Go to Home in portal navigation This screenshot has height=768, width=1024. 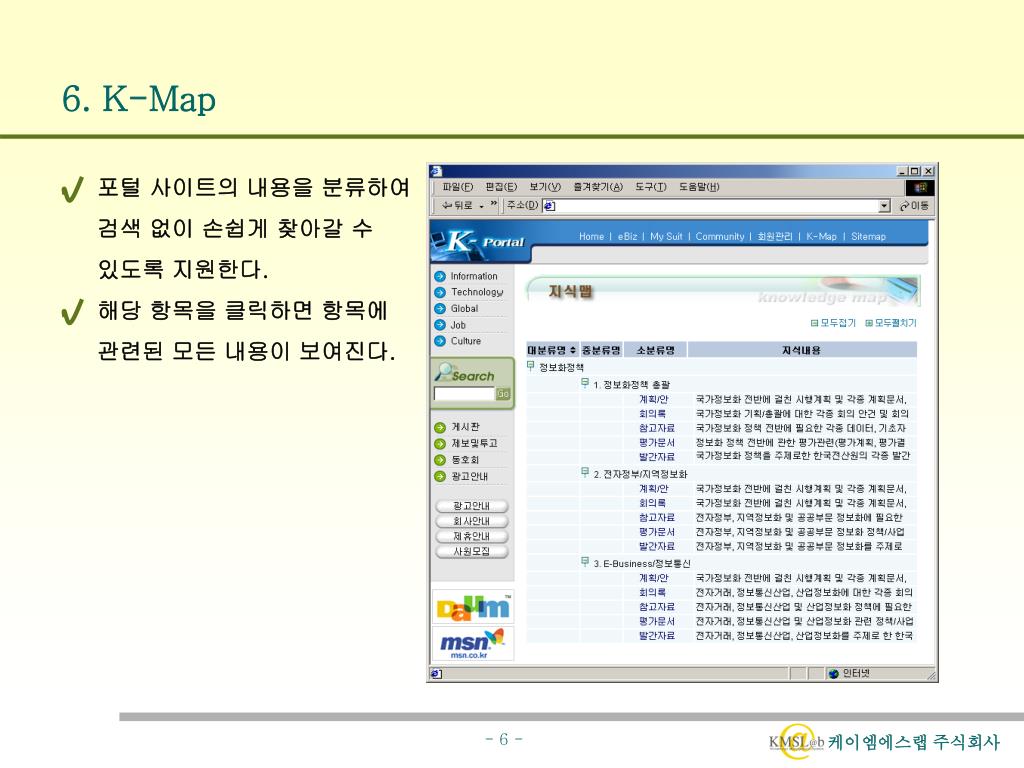(x=591, y=236)
